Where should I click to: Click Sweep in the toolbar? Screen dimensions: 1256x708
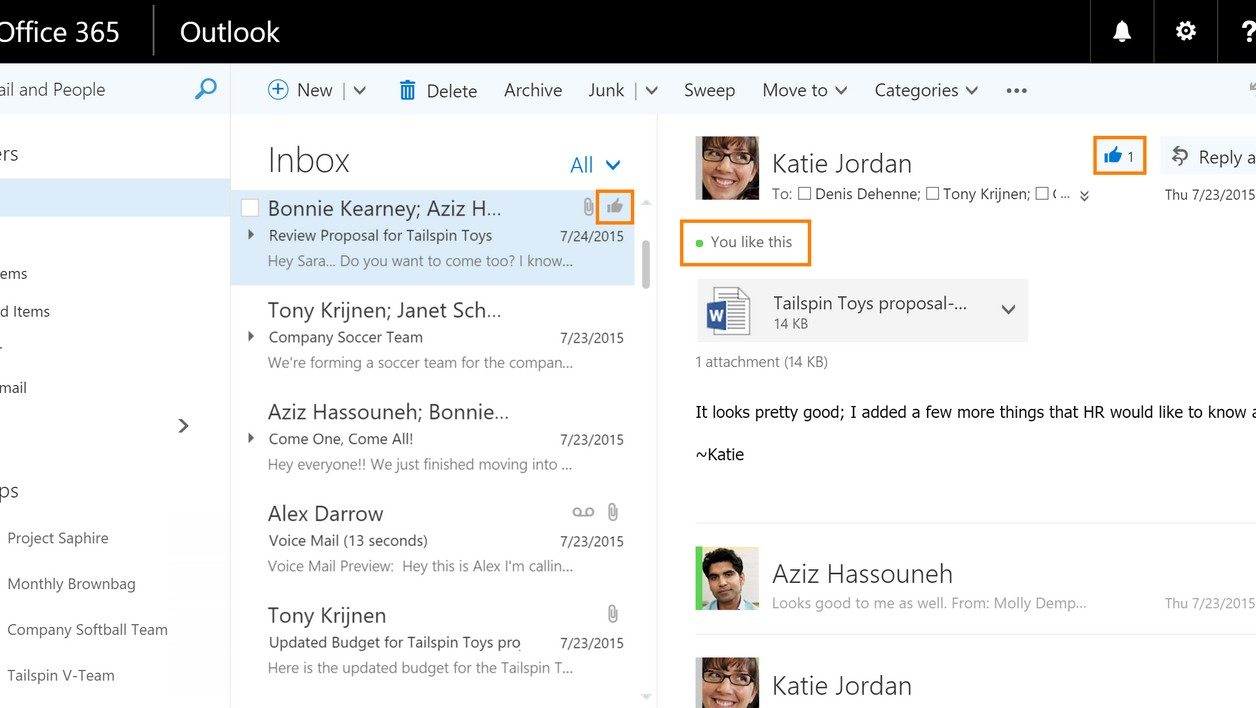click(x=709, y=90)
